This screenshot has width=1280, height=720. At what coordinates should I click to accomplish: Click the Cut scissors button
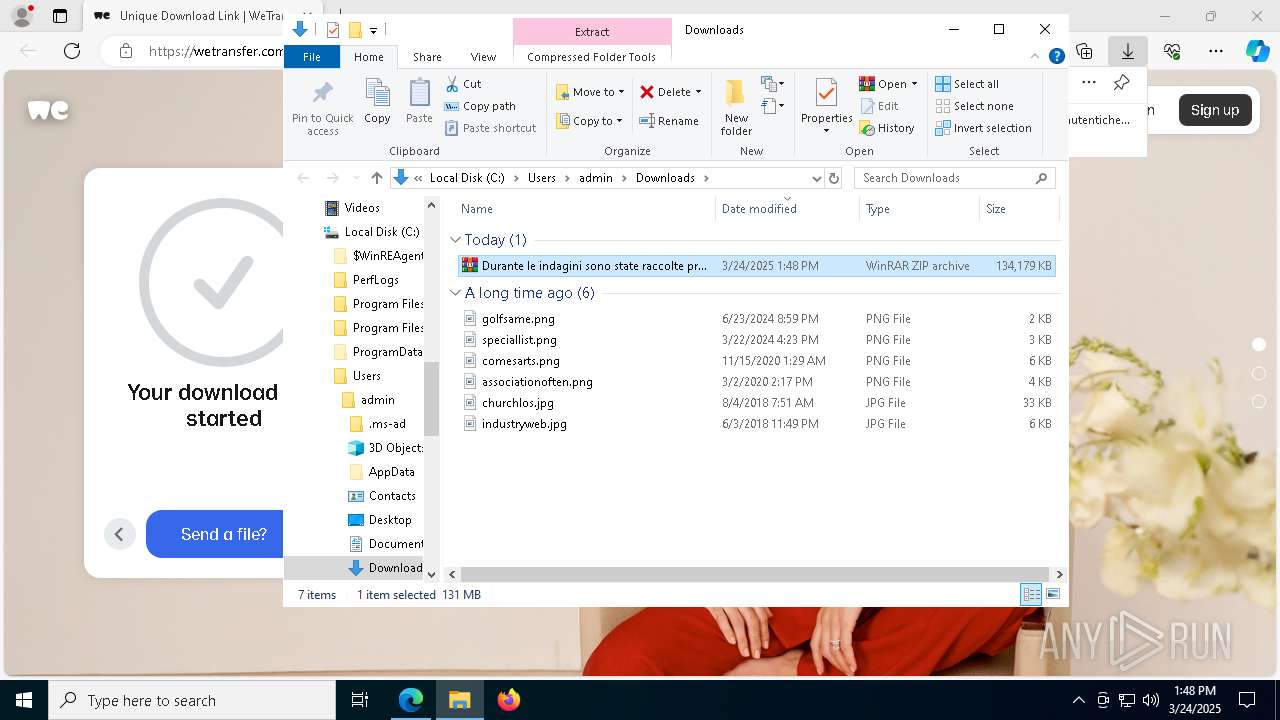tap(463, 84)
